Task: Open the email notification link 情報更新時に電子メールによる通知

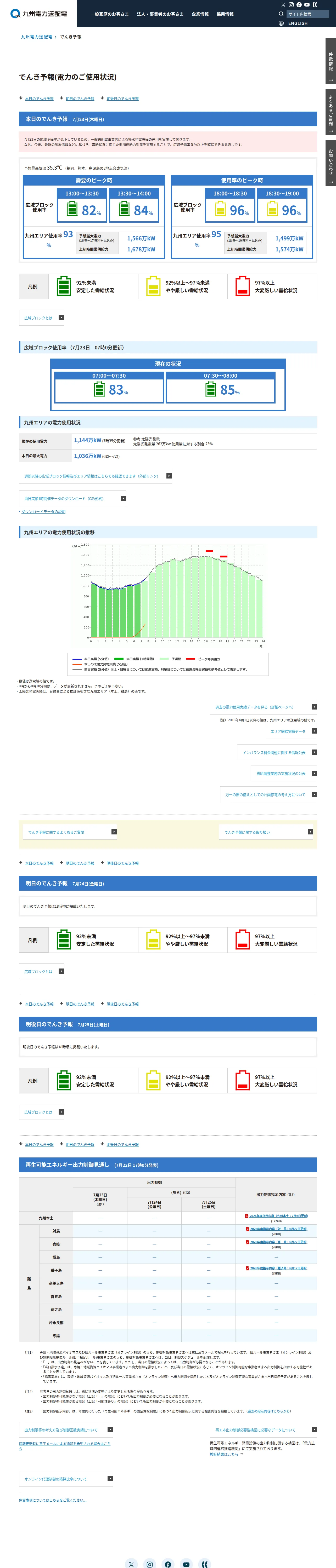Action: pos(65,1446)
